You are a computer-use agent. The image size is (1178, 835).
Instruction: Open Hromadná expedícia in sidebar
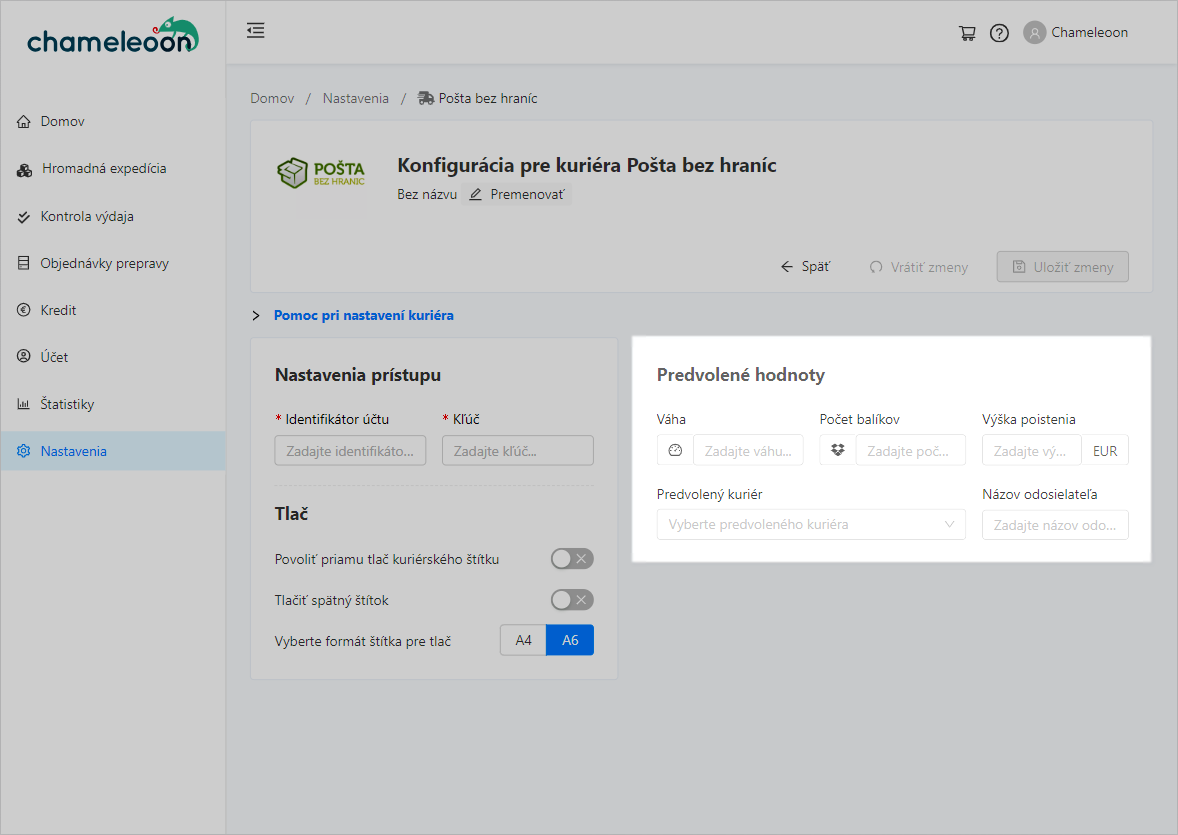(x=104, y=169)
